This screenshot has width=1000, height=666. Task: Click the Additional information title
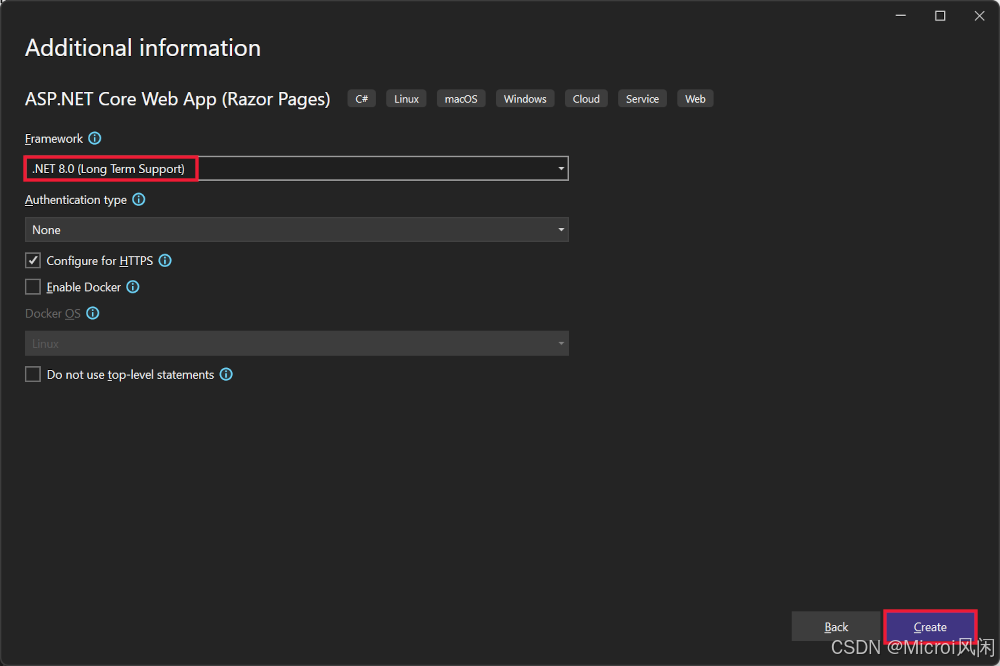(143, 48)
